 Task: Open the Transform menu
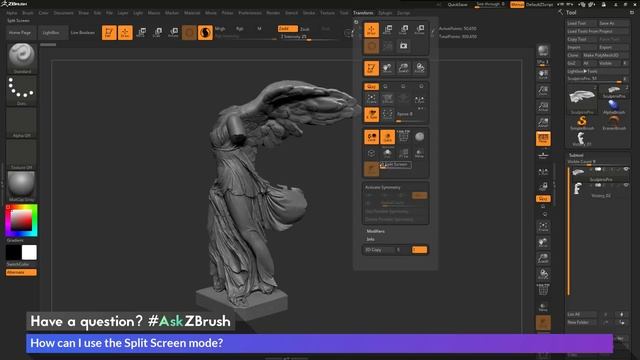pyautogui.click(x=363, y=13)
